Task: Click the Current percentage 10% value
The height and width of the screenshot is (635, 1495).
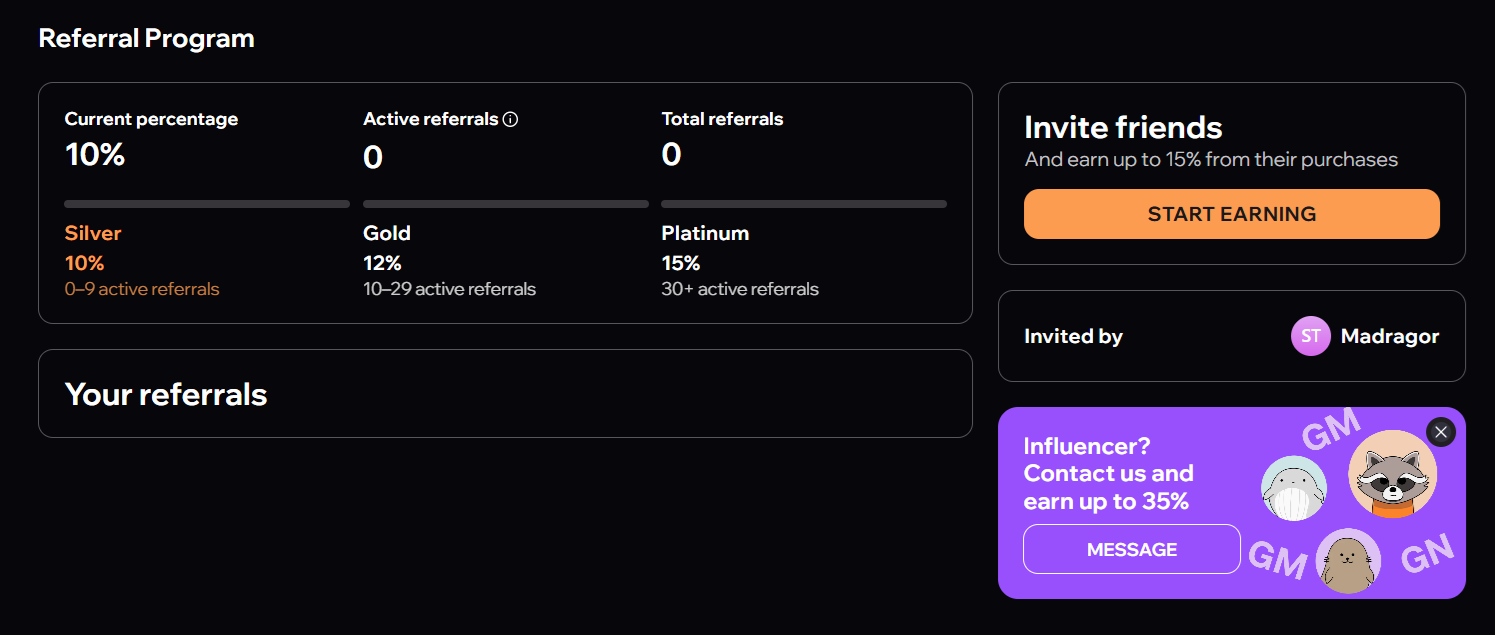Action: tap(95, 154)
